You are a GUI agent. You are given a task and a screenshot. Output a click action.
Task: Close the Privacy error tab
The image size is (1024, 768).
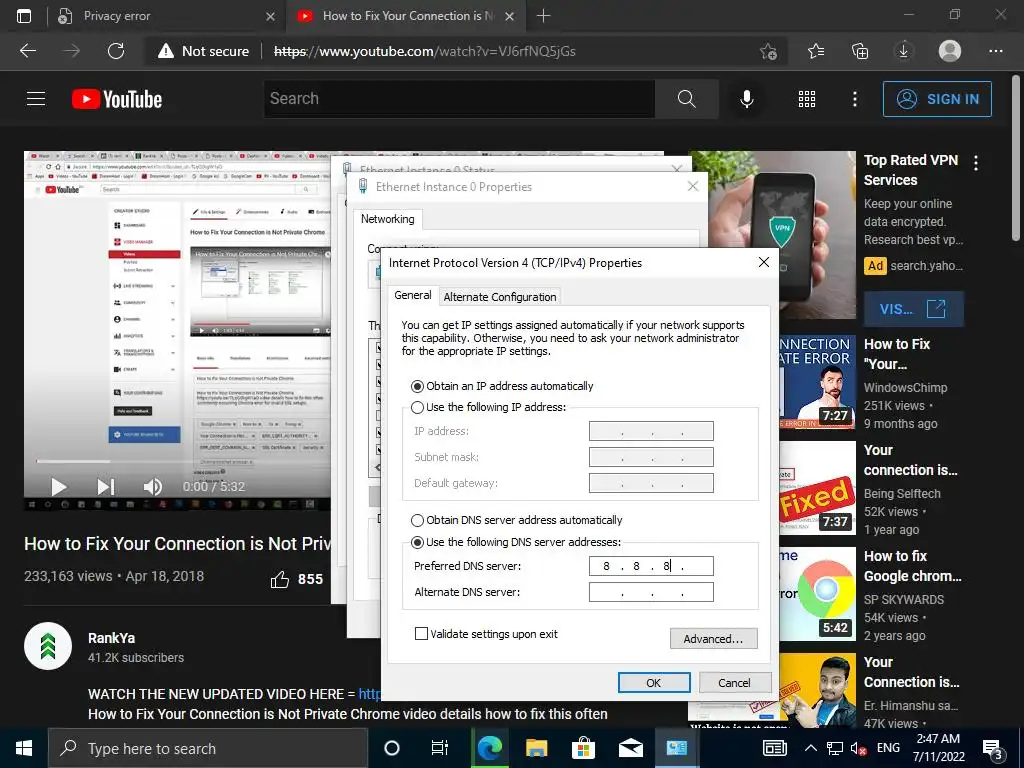[x=270, y=16]
